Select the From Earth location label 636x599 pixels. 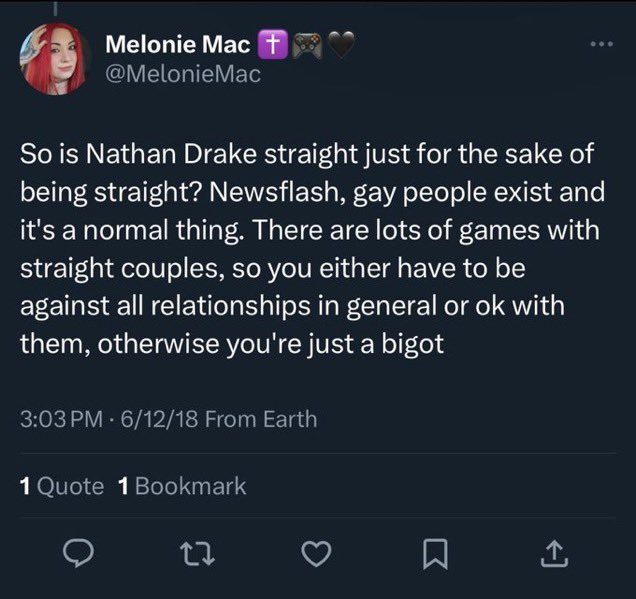[261, 419]
